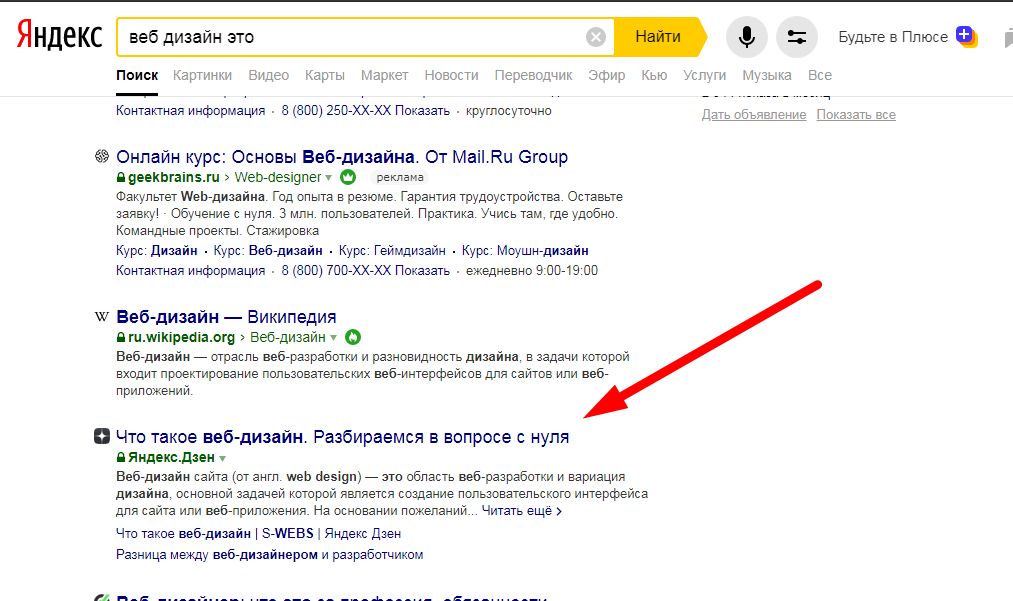Open the Видео tab
The image size is (1013, 601).
[x=269, y=75]
